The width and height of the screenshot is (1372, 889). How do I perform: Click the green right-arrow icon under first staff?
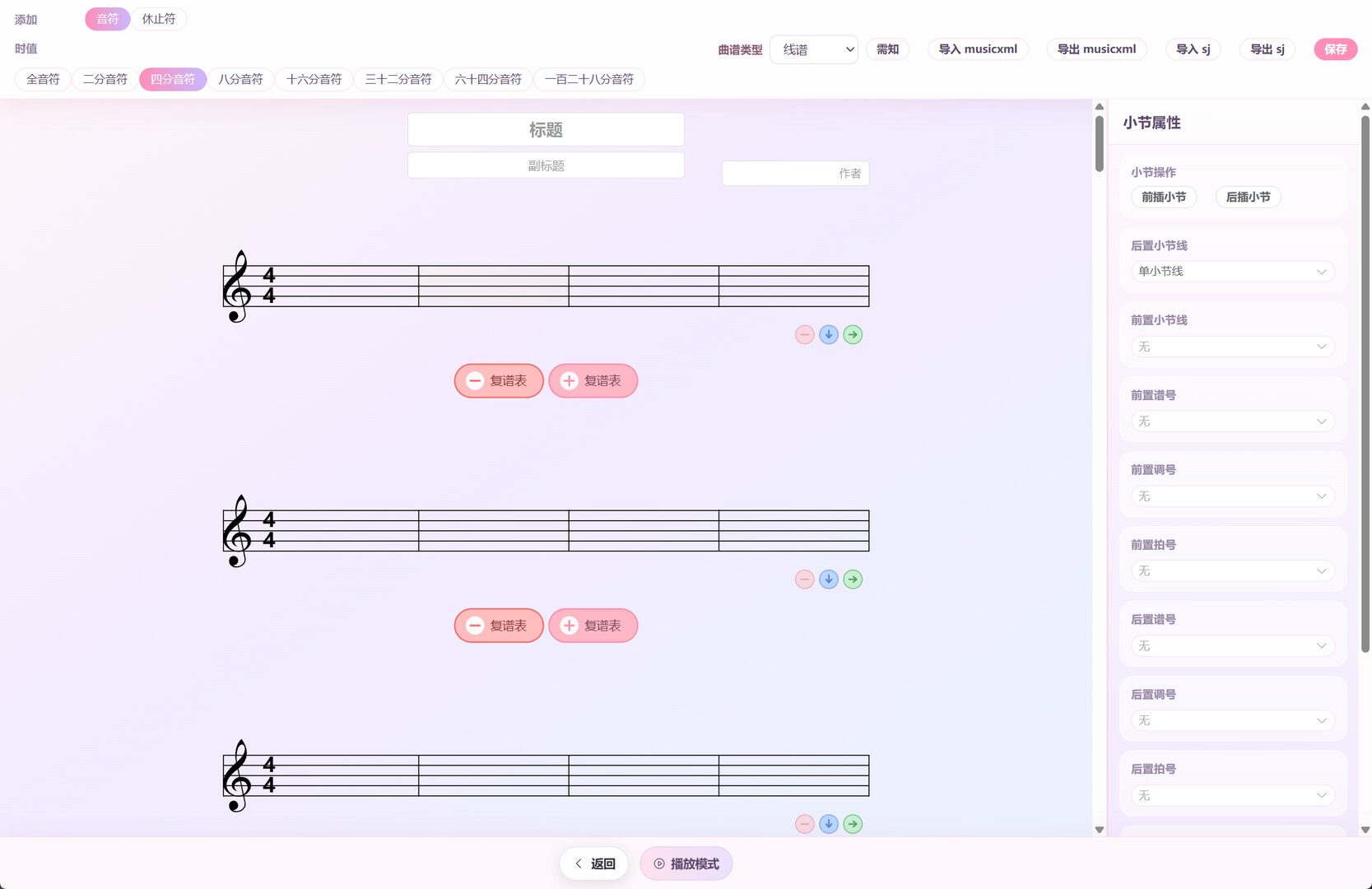point(853,335)
